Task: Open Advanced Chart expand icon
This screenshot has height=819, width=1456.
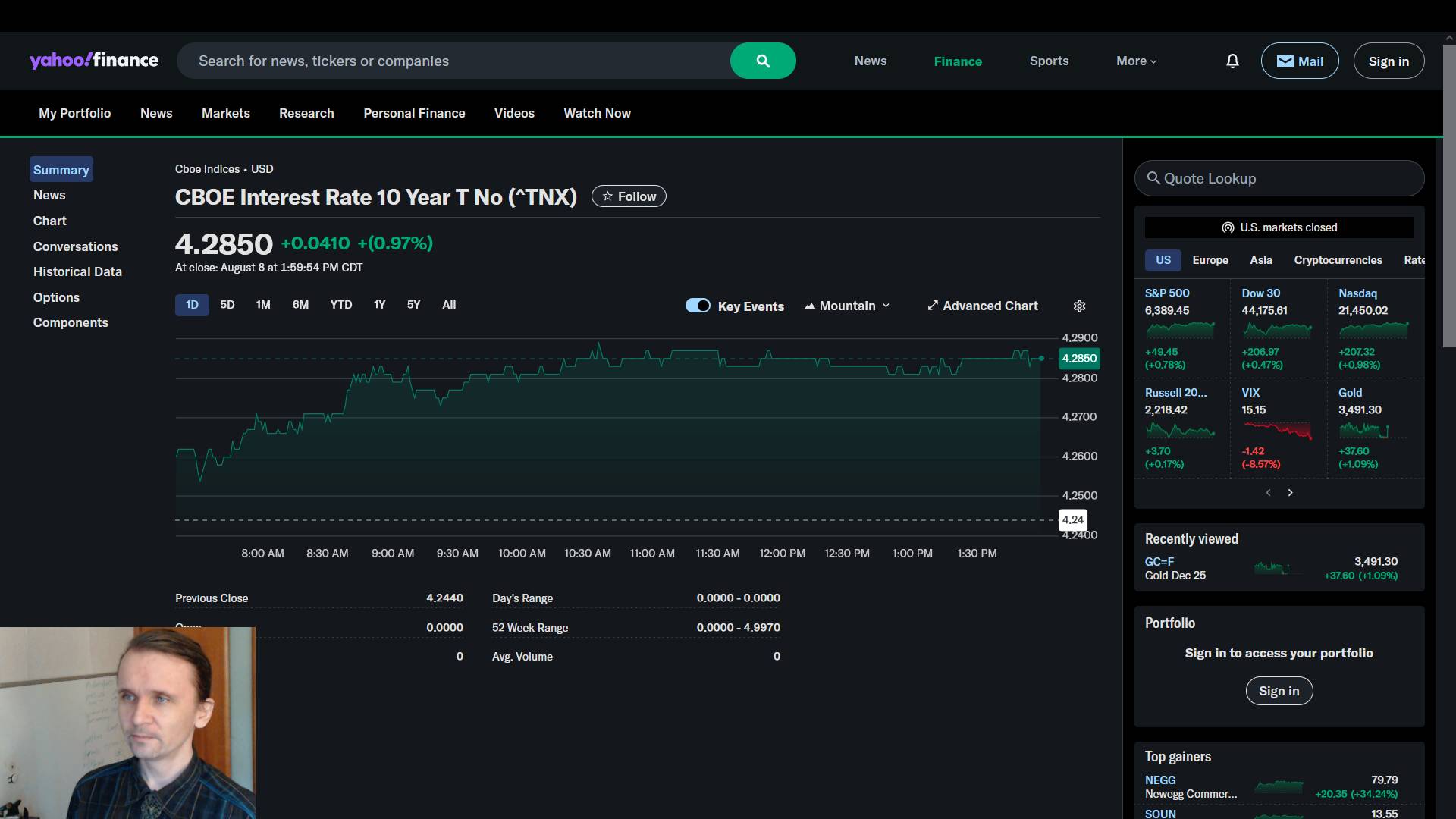Action: click(x=933, y=306)
